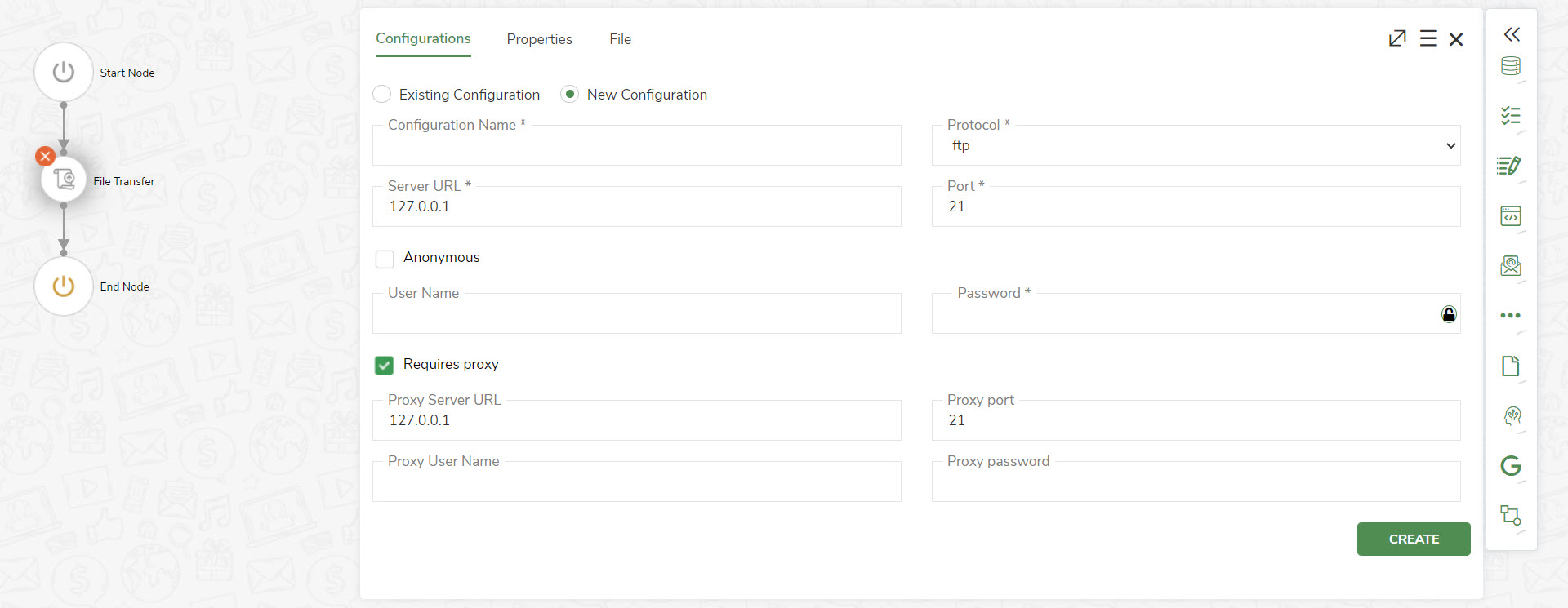Viewport: 1568px width, 608px height.
Task: Select the notes editing icon in the sidebar
Action: (1512, 166)
